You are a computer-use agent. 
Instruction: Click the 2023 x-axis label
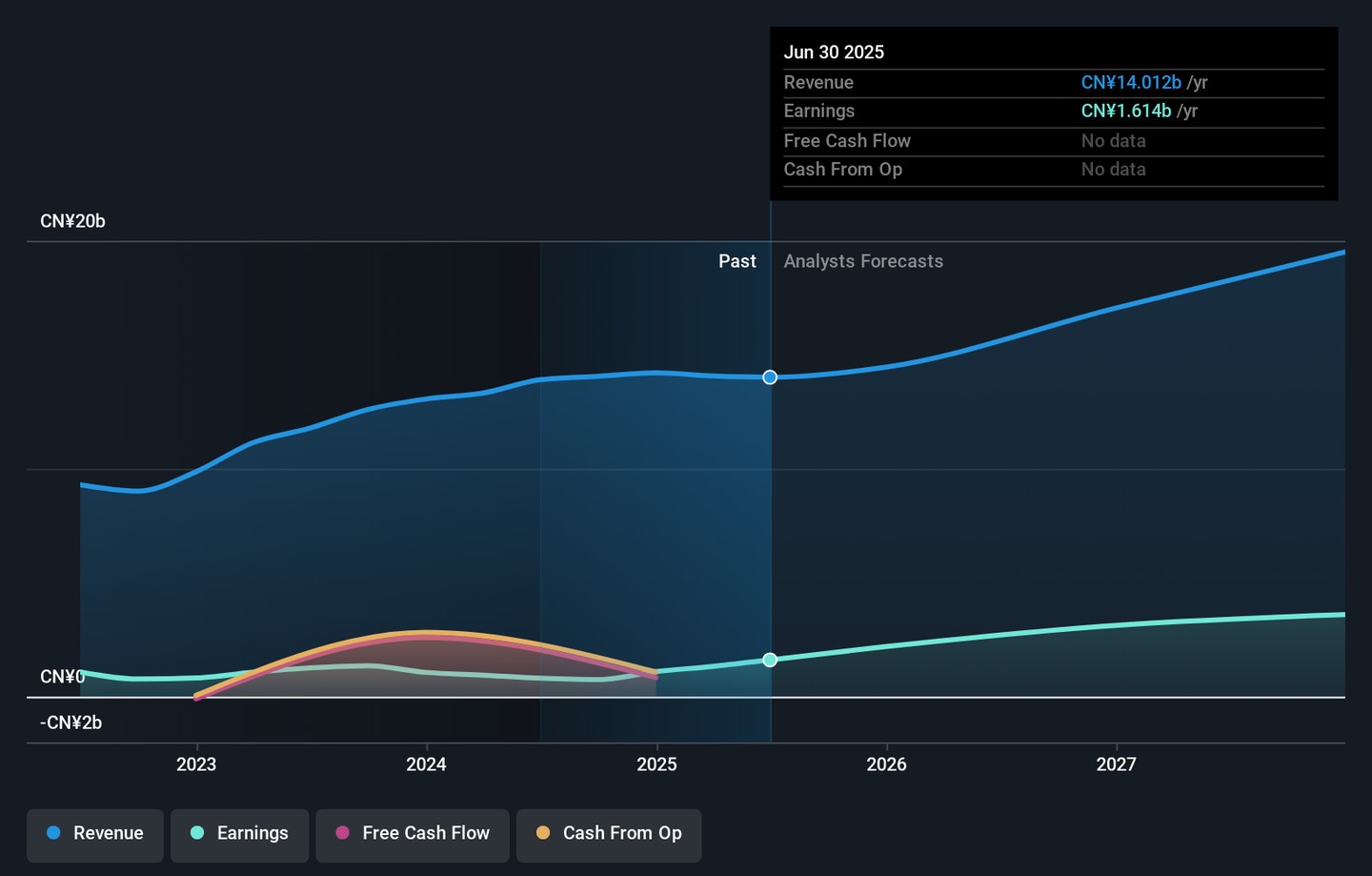pyautogui.click(x=196, y=764)
